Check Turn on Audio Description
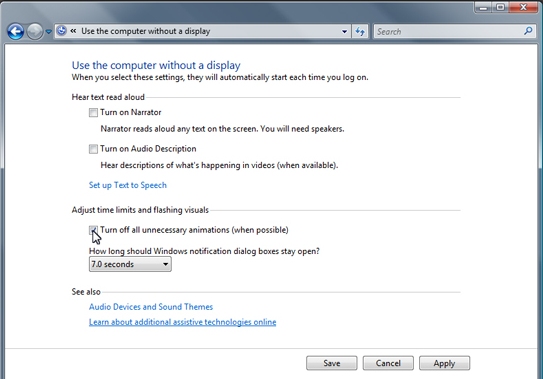Screen dimensions: 543x379 (x=93, y=149)
